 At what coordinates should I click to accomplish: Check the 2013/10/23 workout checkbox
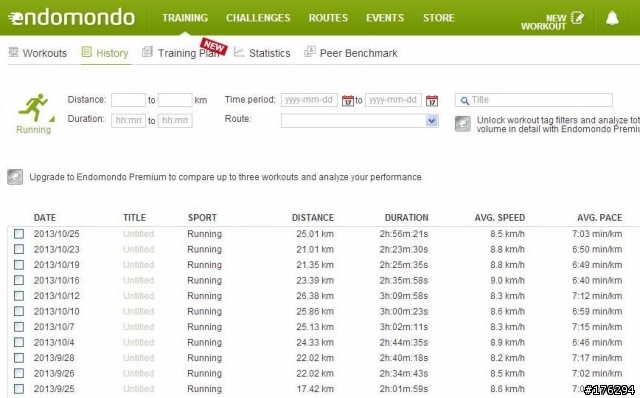point(19,249)
